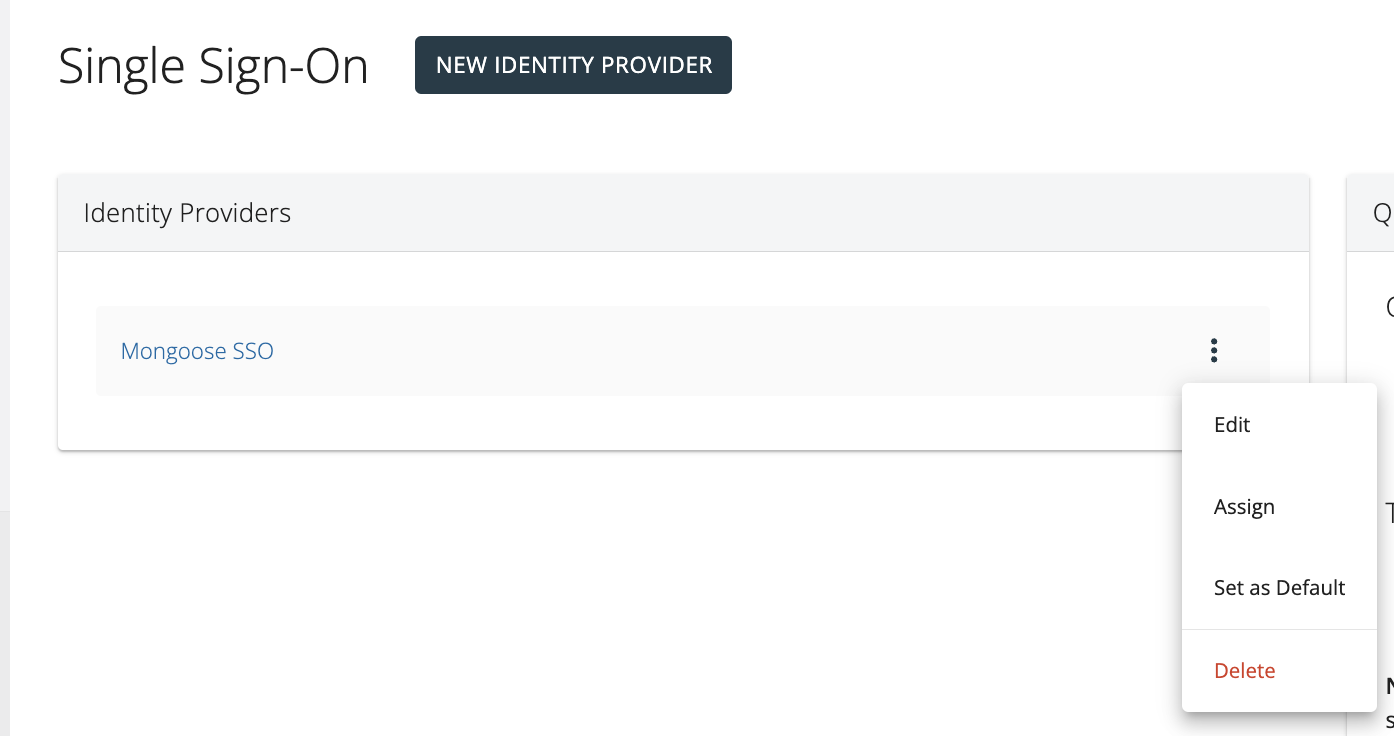1394x736 pixels.
Task: Click the blank page area below Identity Providers panel
Action: click(x=600, y=590)
